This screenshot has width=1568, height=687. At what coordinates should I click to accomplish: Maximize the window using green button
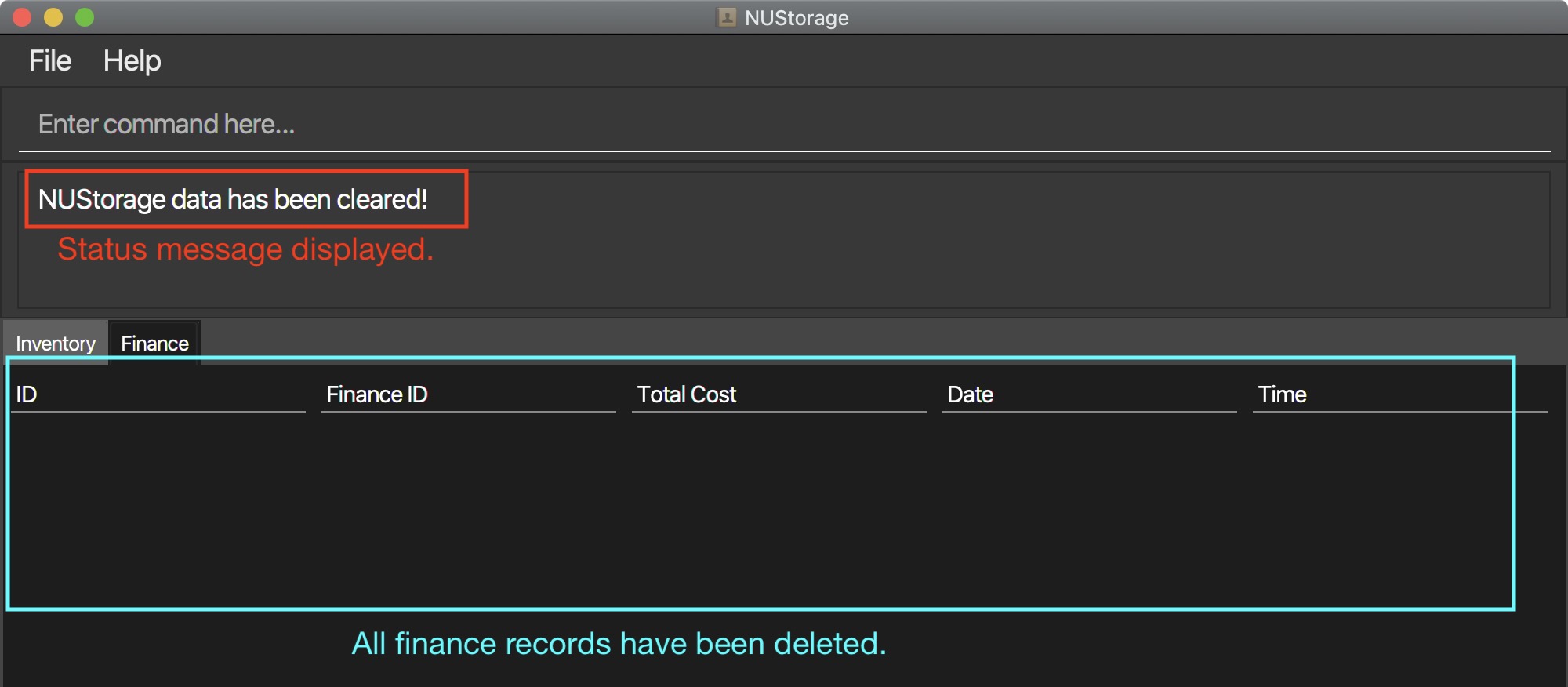pos(85,17)
